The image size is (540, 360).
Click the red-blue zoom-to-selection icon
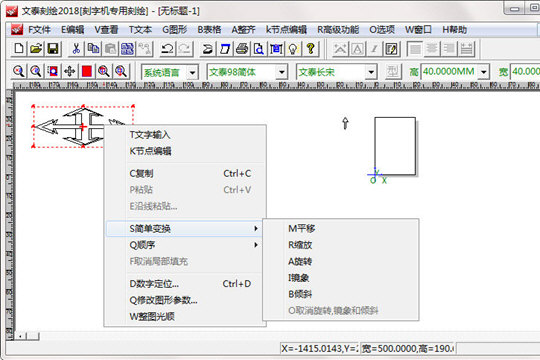[x=53, y=72]
